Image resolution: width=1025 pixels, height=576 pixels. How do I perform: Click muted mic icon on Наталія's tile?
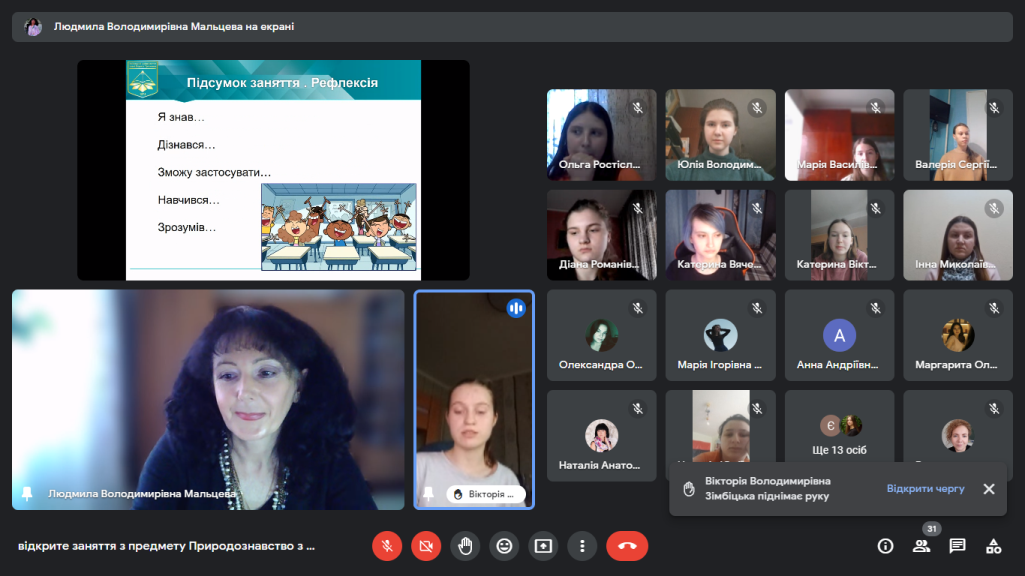click(638, 409)
